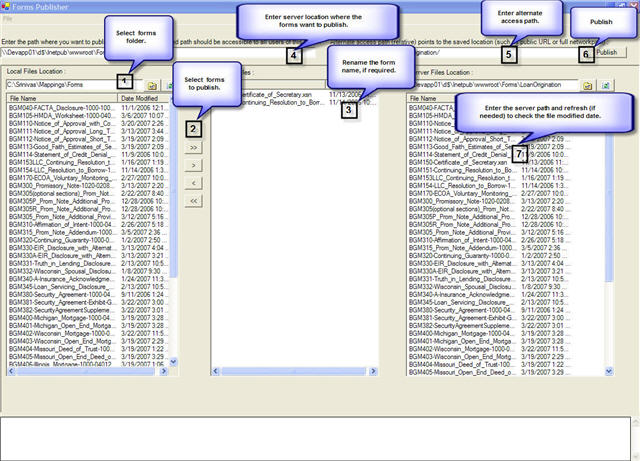
Task: Click selected files list scrollbar left arrow
Action: (216, 371)
